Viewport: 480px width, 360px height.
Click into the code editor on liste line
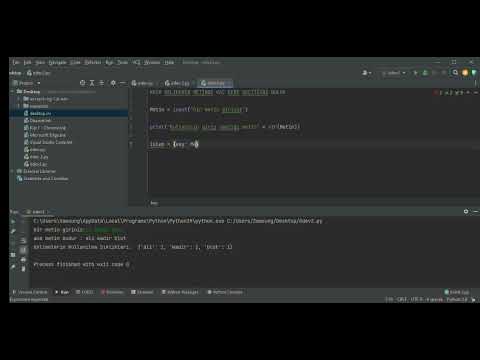173,144
